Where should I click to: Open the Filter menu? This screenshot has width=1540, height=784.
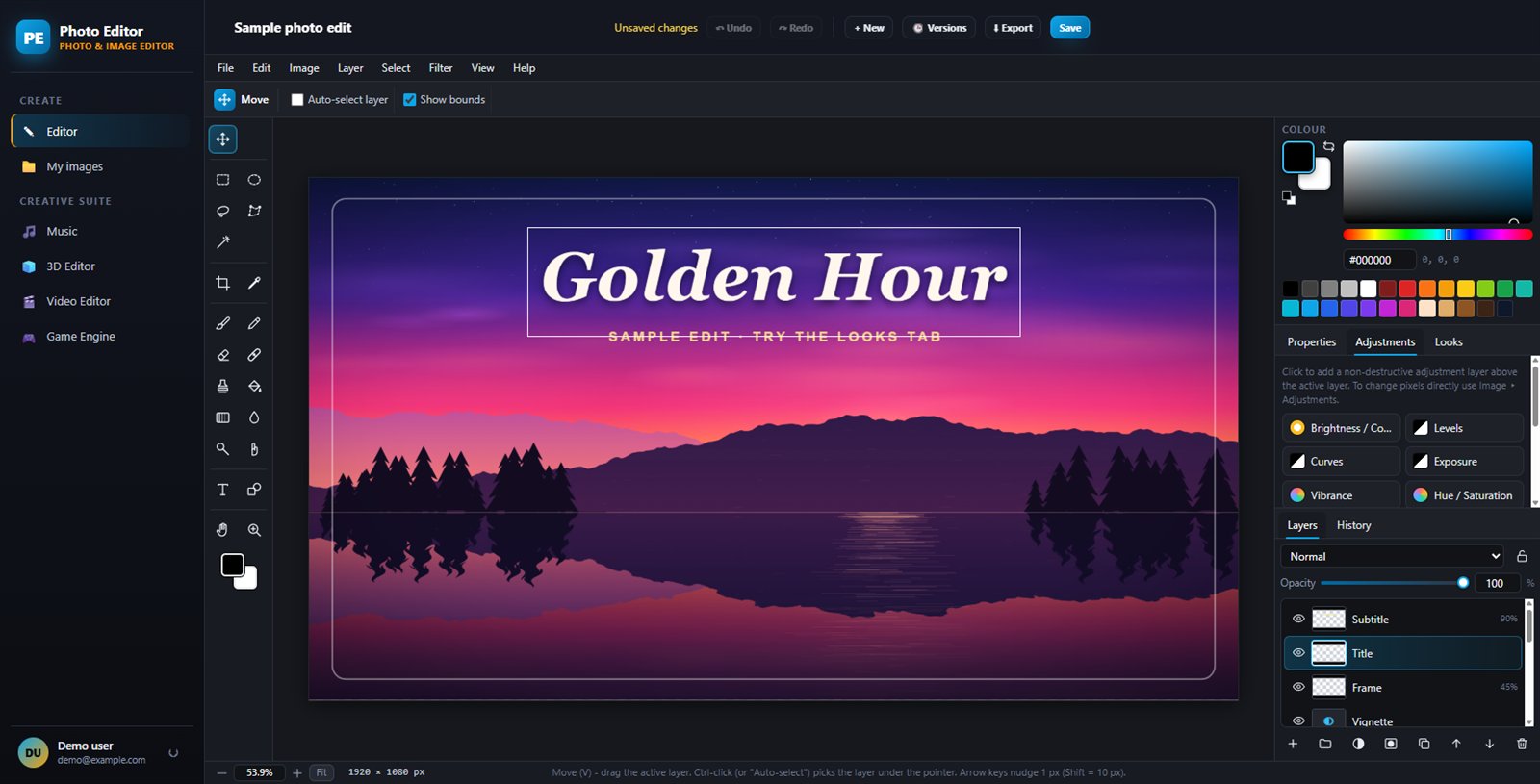pyautogui.click(x=441, y=68)
